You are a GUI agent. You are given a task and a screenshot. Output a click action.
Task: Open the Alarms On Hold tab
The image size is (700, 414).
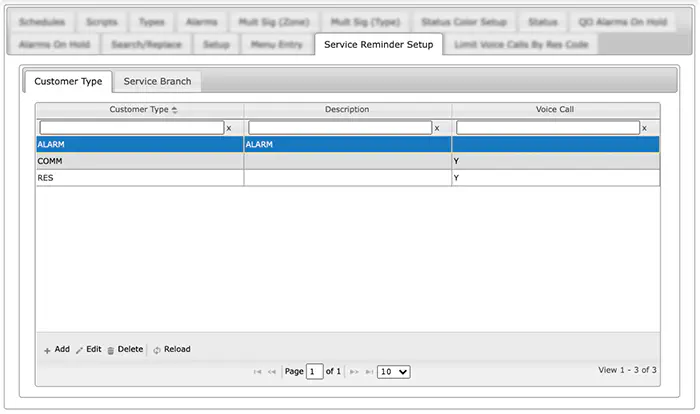pos(54,45)
